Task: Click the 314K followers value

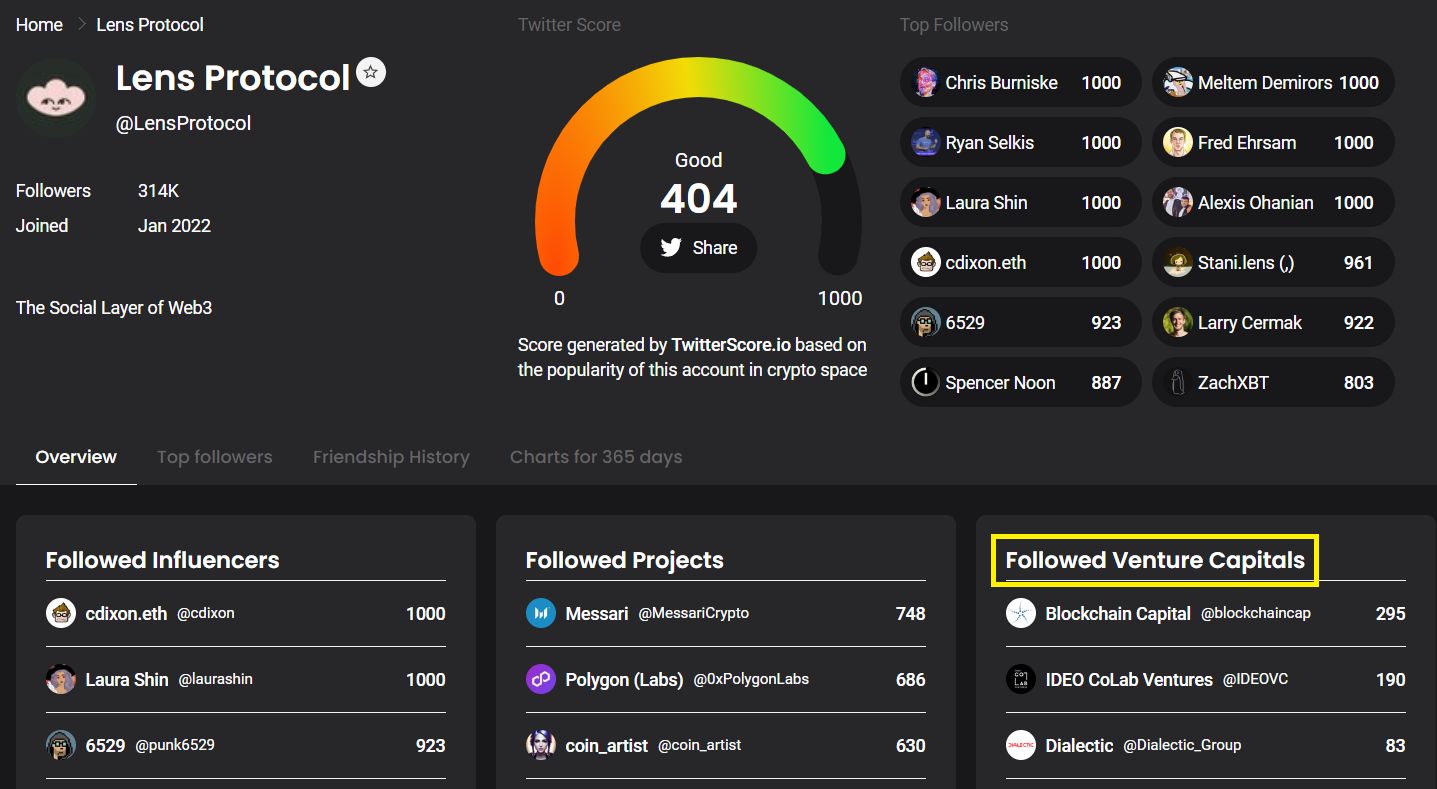Action: tap(158, 191)
